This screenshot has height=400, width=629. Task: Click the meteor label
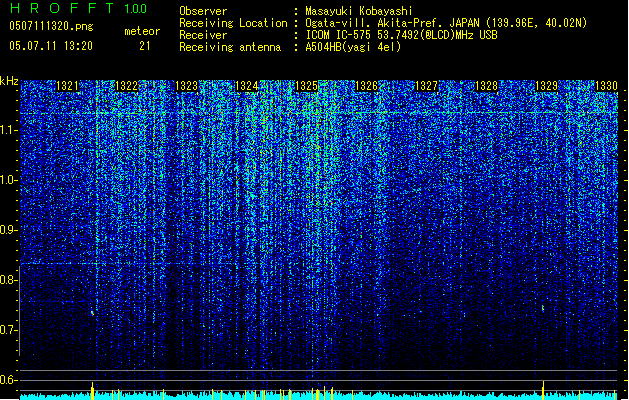[x=142, y=31]
